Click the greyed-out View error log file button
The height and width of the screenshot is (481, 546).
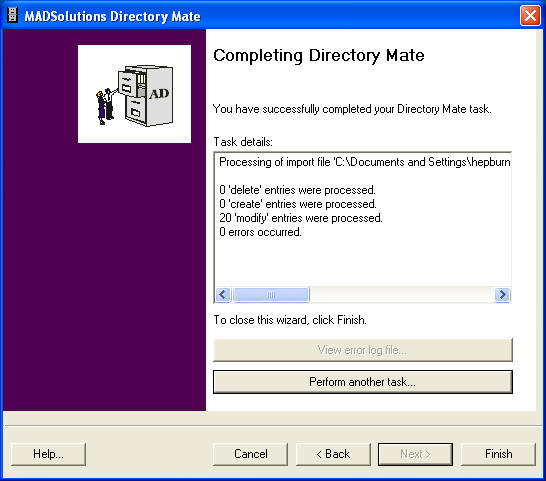tap(363, 350)
